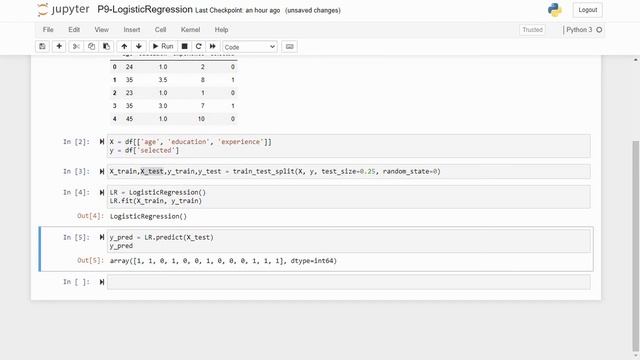Click the age value 45 in the table
Screen dimensions: 640x360
pyautogui.click(x=129, y=119)
